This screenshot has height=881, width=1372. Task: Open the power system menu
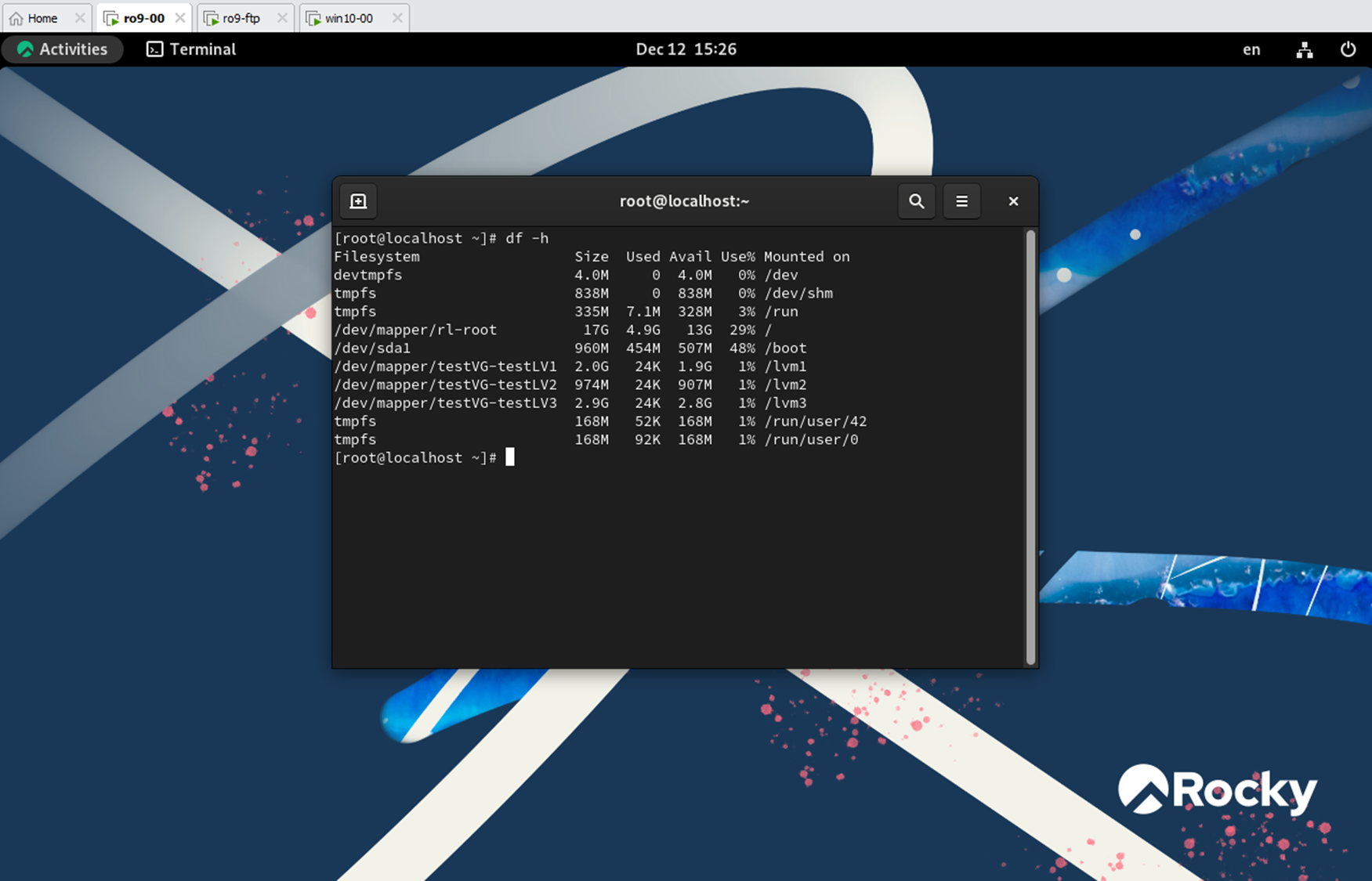tap(1348, 49)
